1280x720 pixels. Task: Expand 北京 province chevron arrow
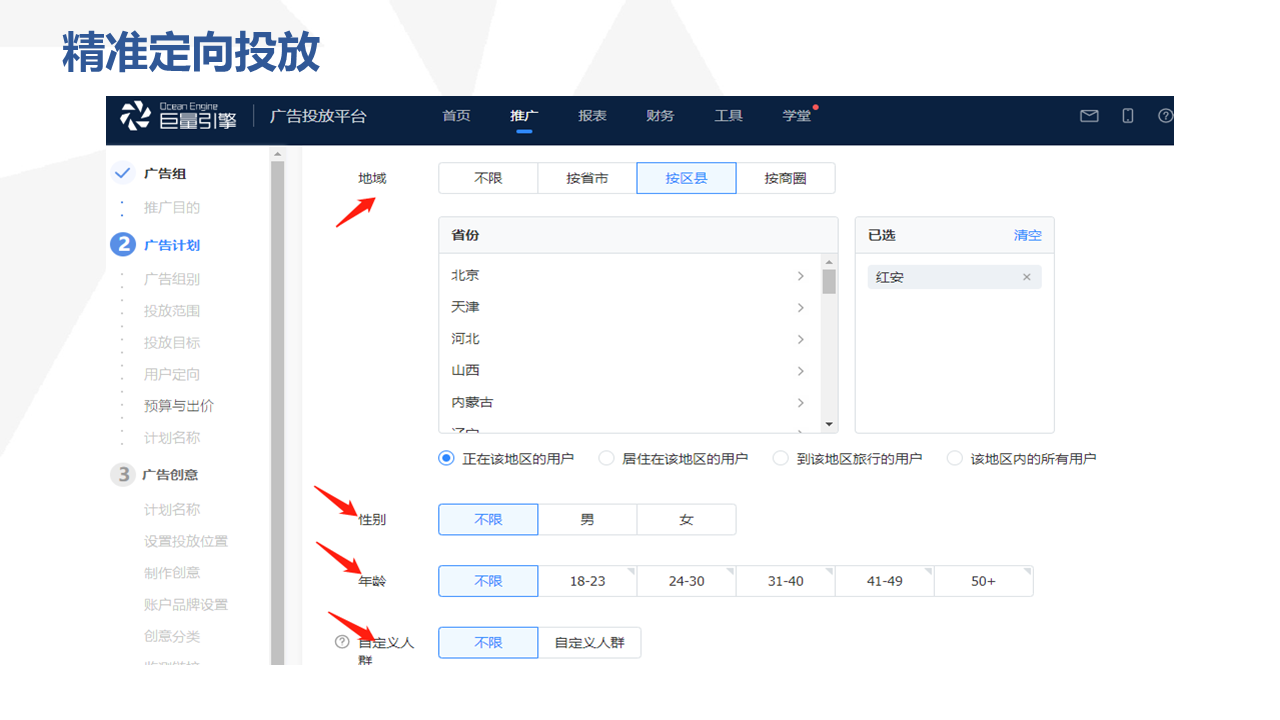tap(800, 276)
